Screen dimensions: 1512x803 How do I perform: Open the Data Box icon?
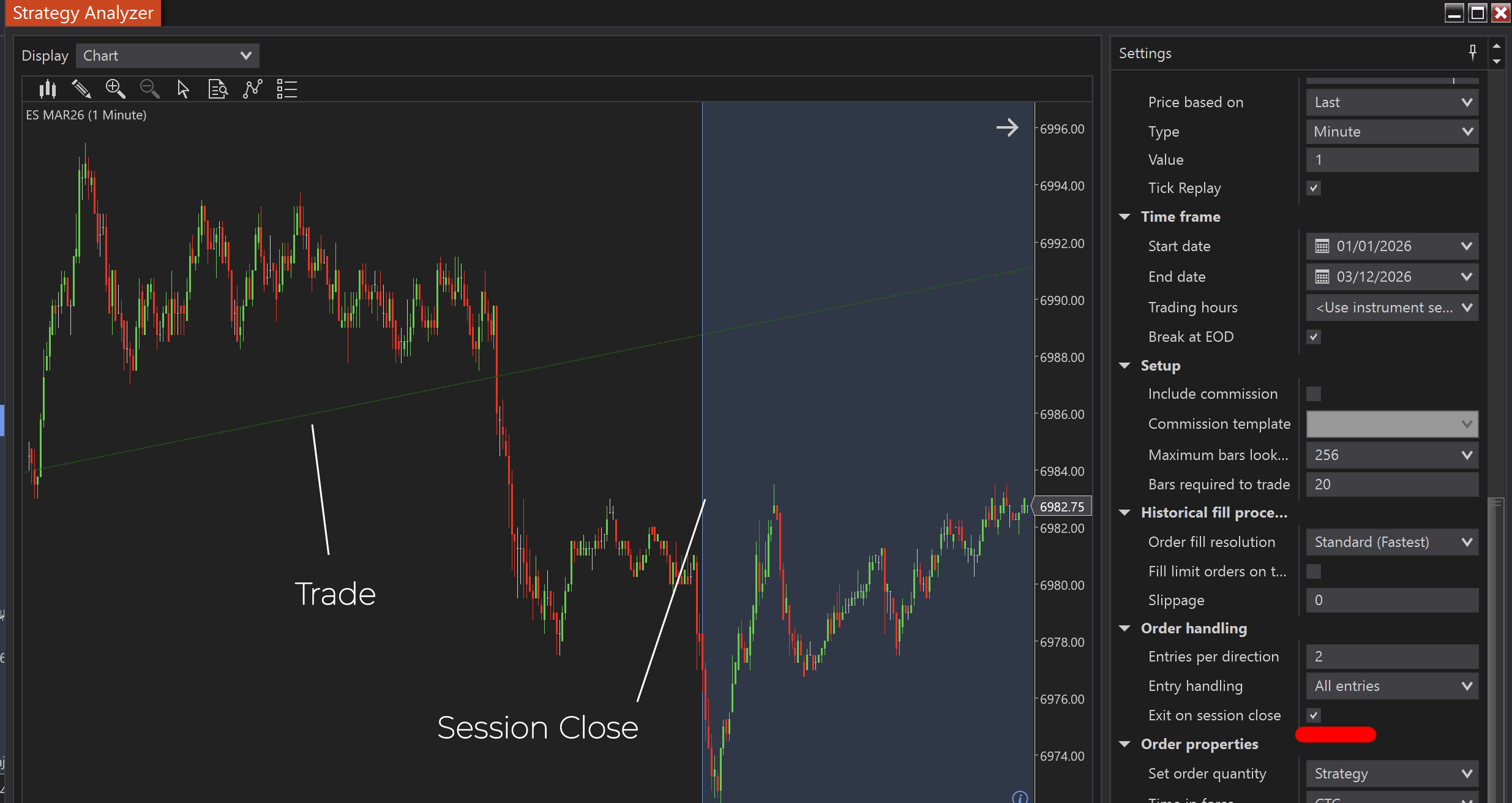click(218, 89)
